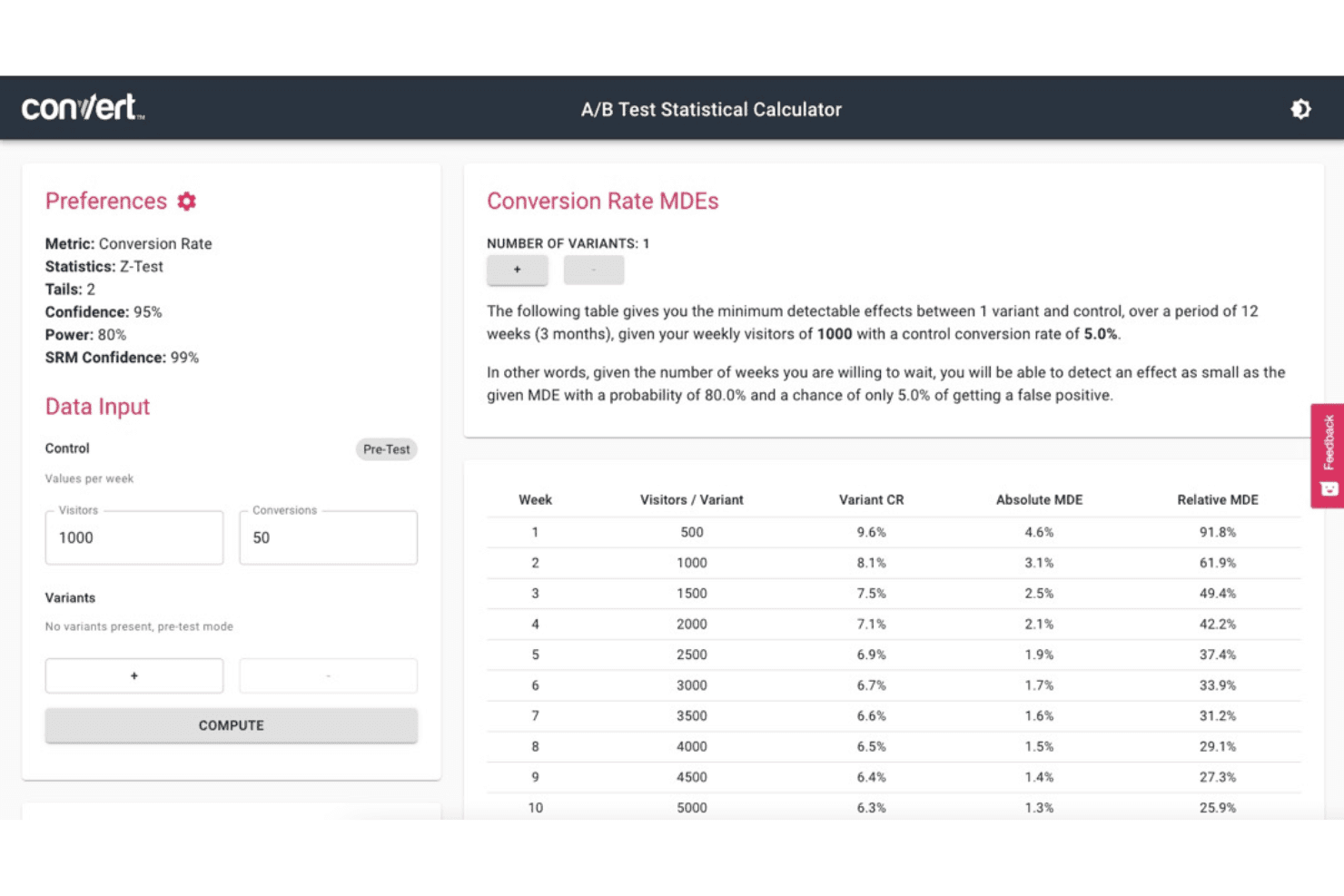Click the 91.8% relative MDE value
This screenshot has height=896, width=1344.
coord(1218,532)
